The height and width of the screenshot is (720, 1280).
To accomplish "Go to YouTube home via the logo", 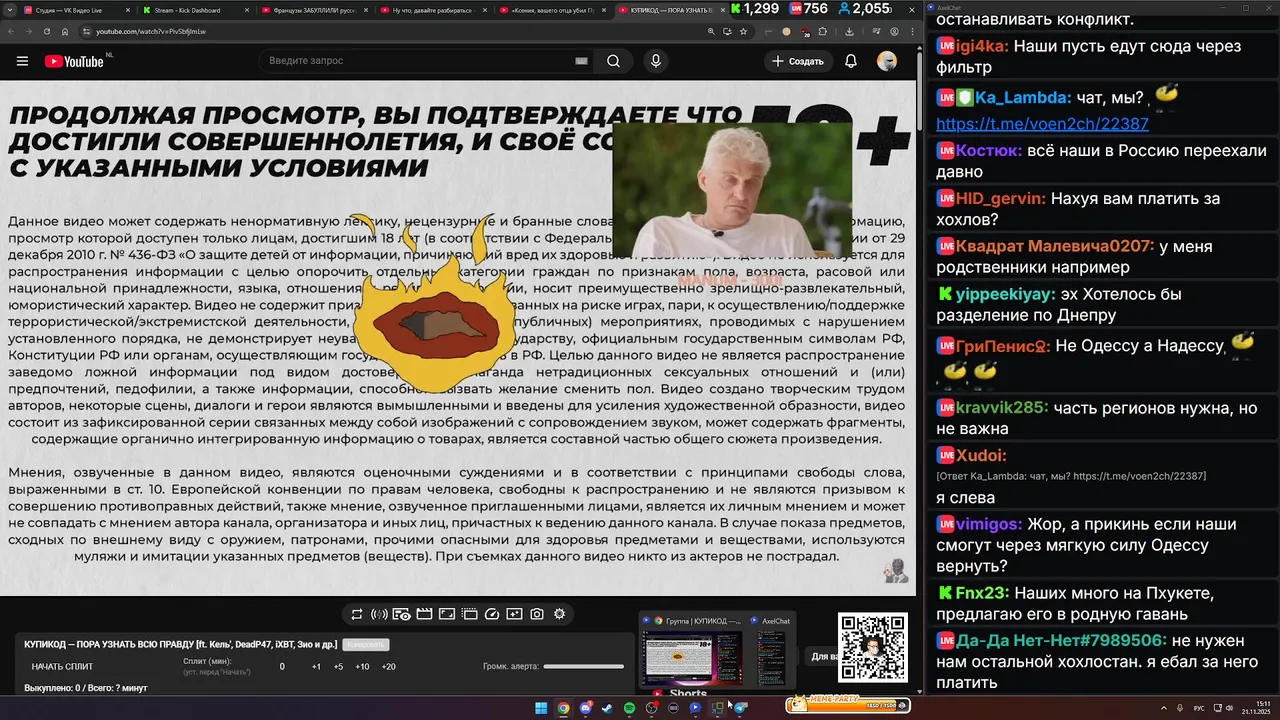I will tap(74, 61).
